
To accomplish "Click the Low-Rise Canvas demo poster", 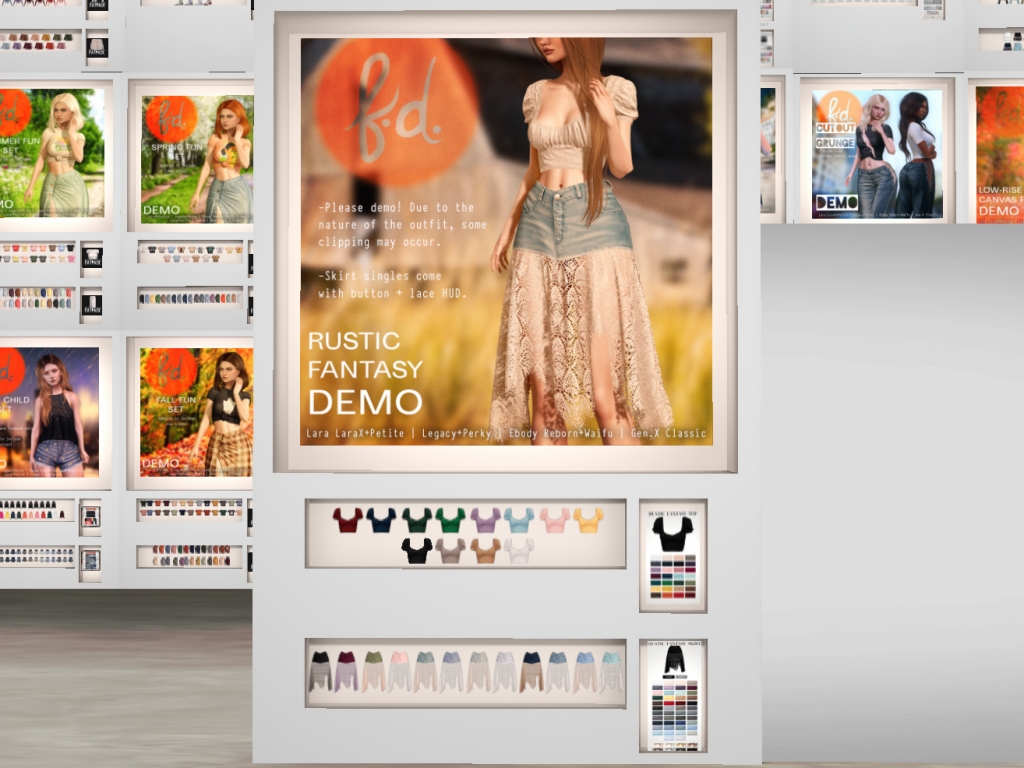I will (998, 153).
